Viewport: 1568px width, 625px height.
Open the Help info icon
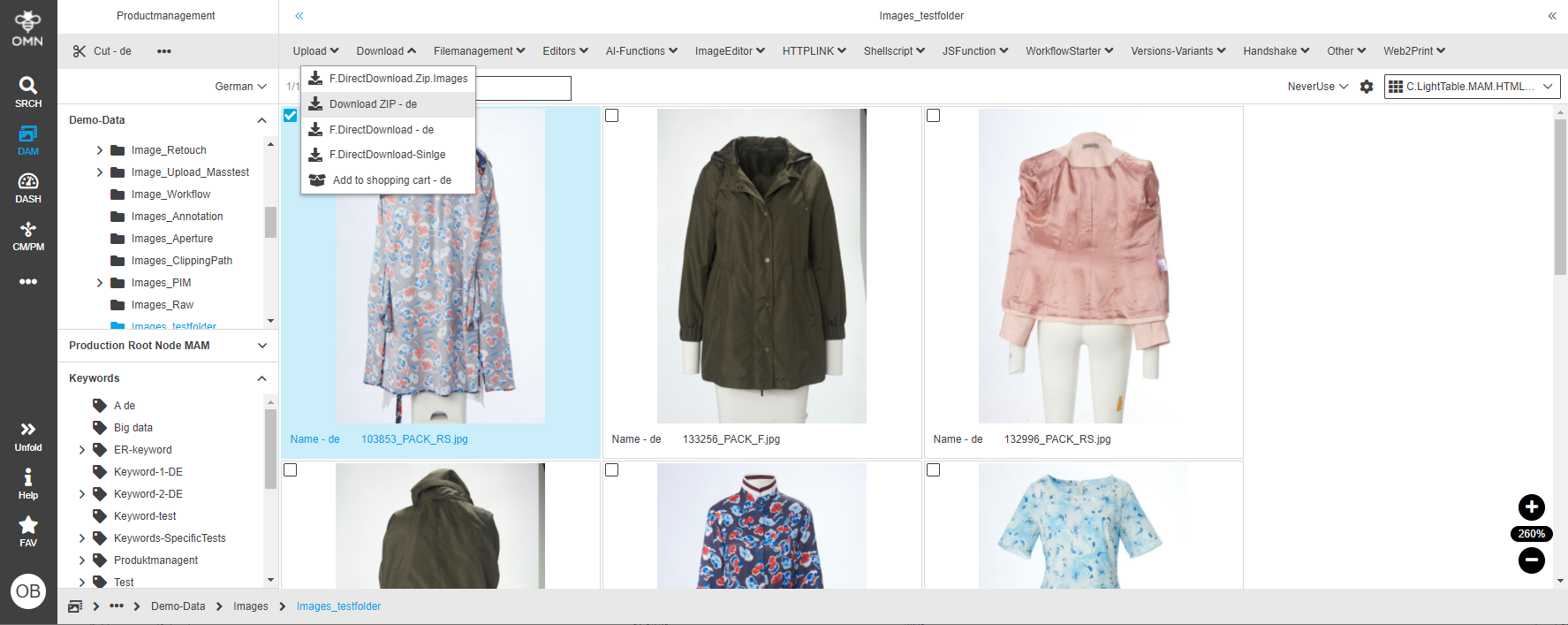(x=28, y=484)
